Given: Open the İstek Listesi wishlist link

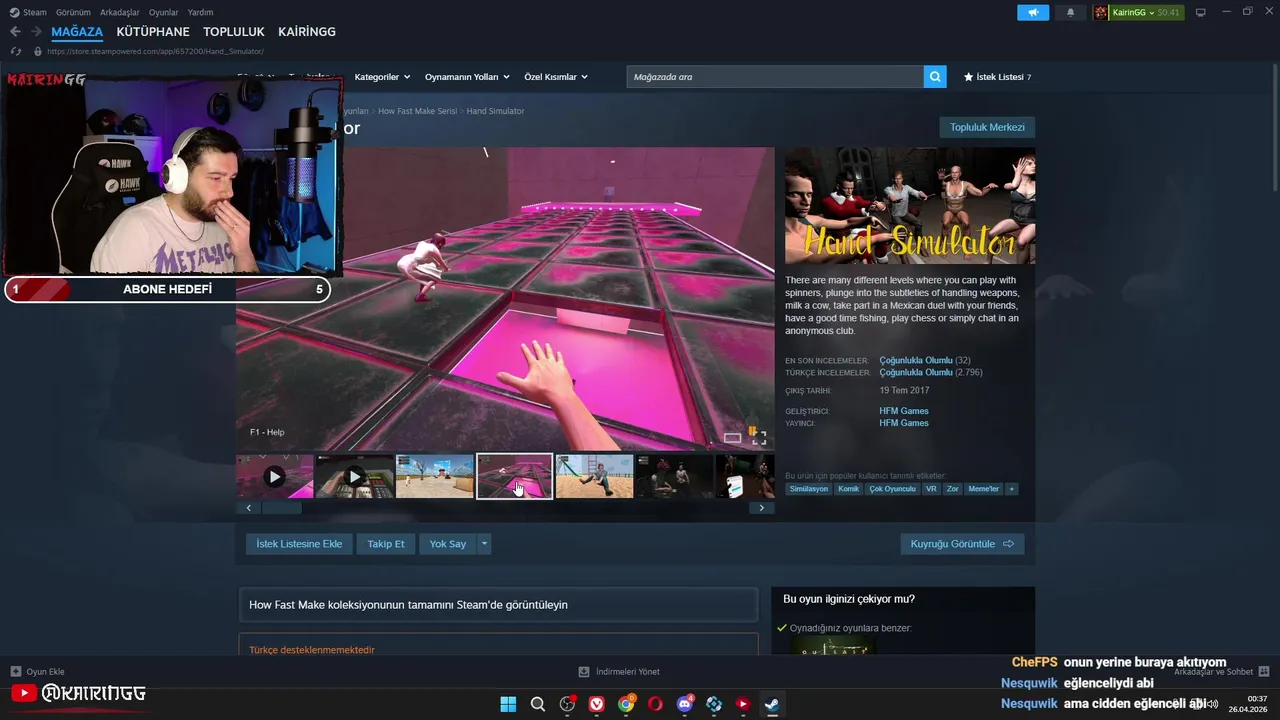Looking at the screenshot, I should (x=997, y=77).
